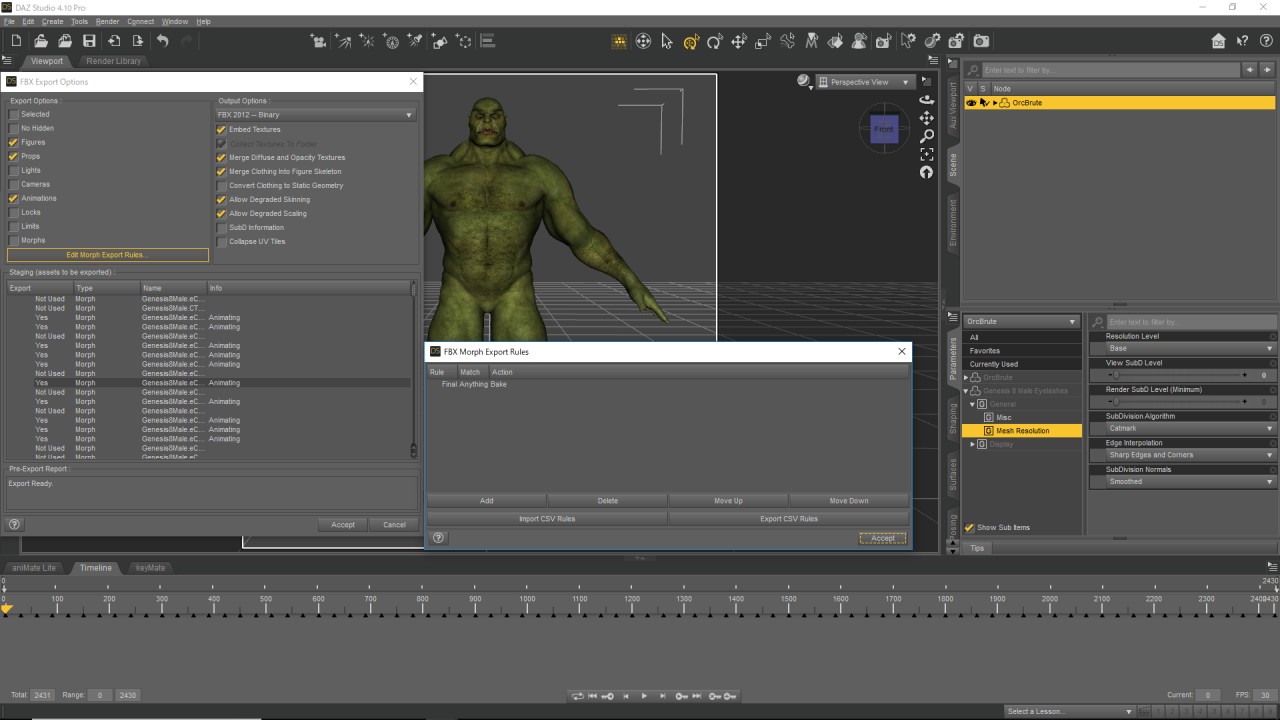Open the FBX 2012 -- Binary format dropdown
Viewport: 1280px width, 720px height.
click(316, 115)
